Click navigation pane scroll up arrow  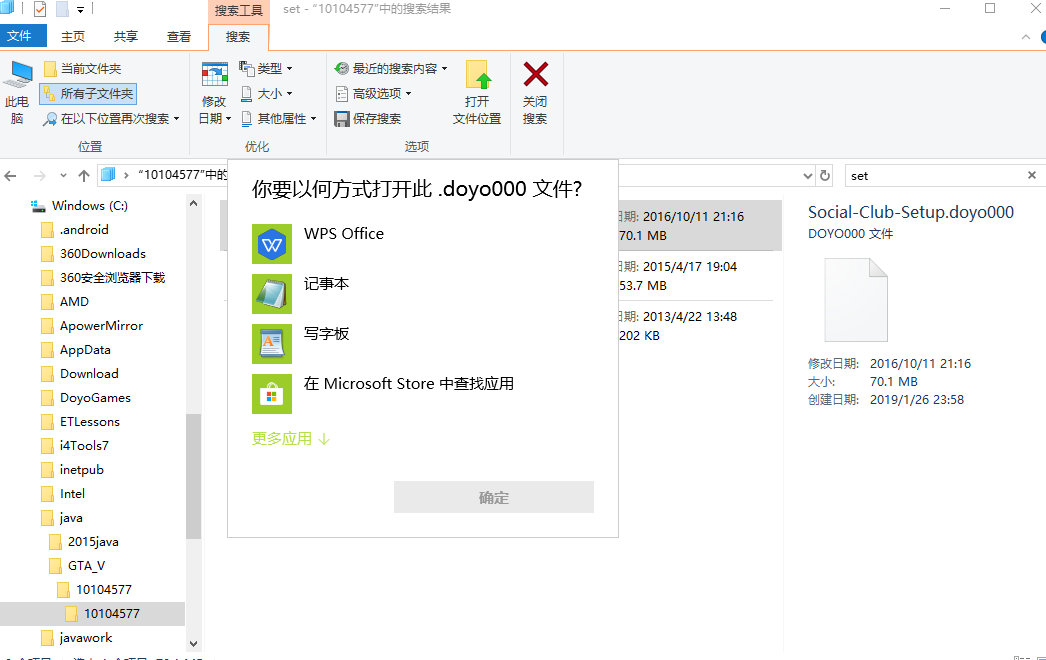click(193, 204)
